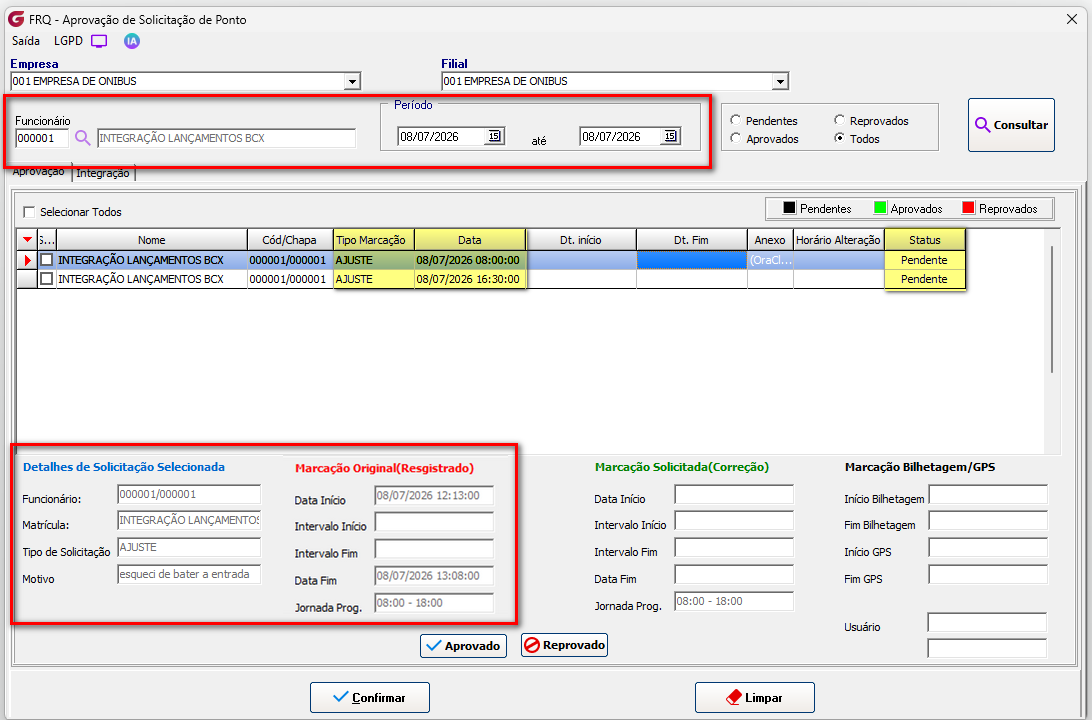
Task: Click the Funcionário code input field
Action: click(42, 138)
